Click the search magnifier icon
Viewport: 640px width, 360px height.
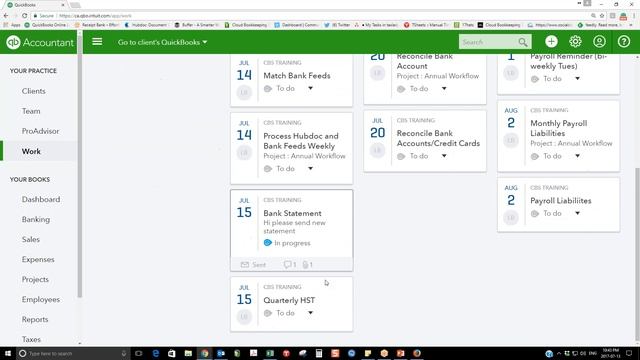click(522, 42)
